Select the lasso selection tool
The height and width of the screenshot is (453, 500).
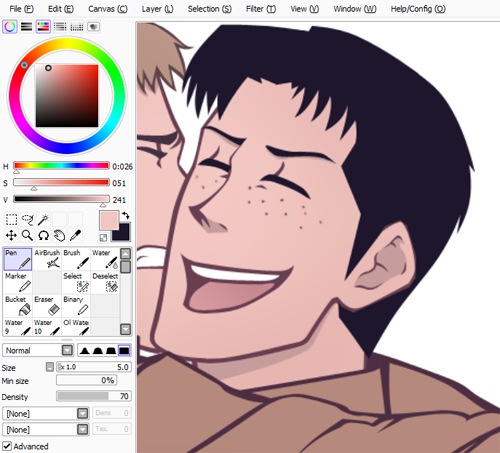coord(27,220)
